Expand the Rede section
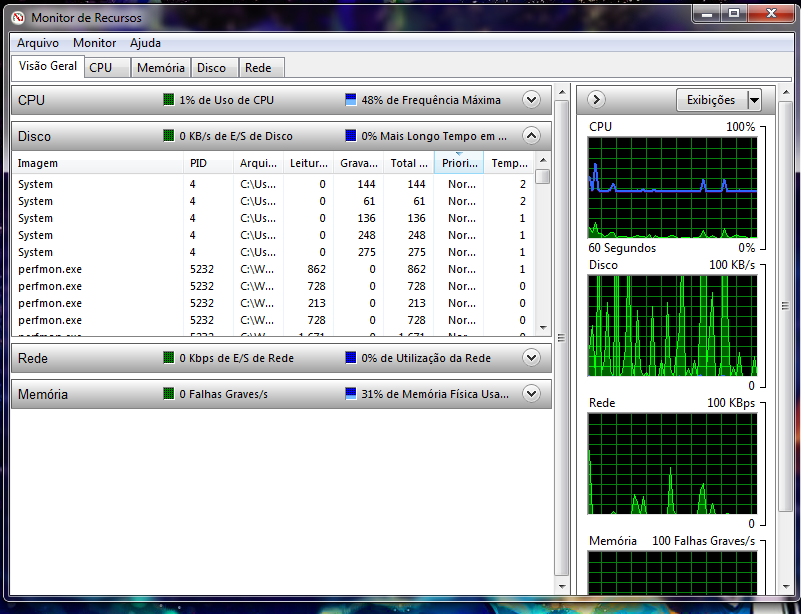Viewport: 801px width, 614px height. point(531,358)
